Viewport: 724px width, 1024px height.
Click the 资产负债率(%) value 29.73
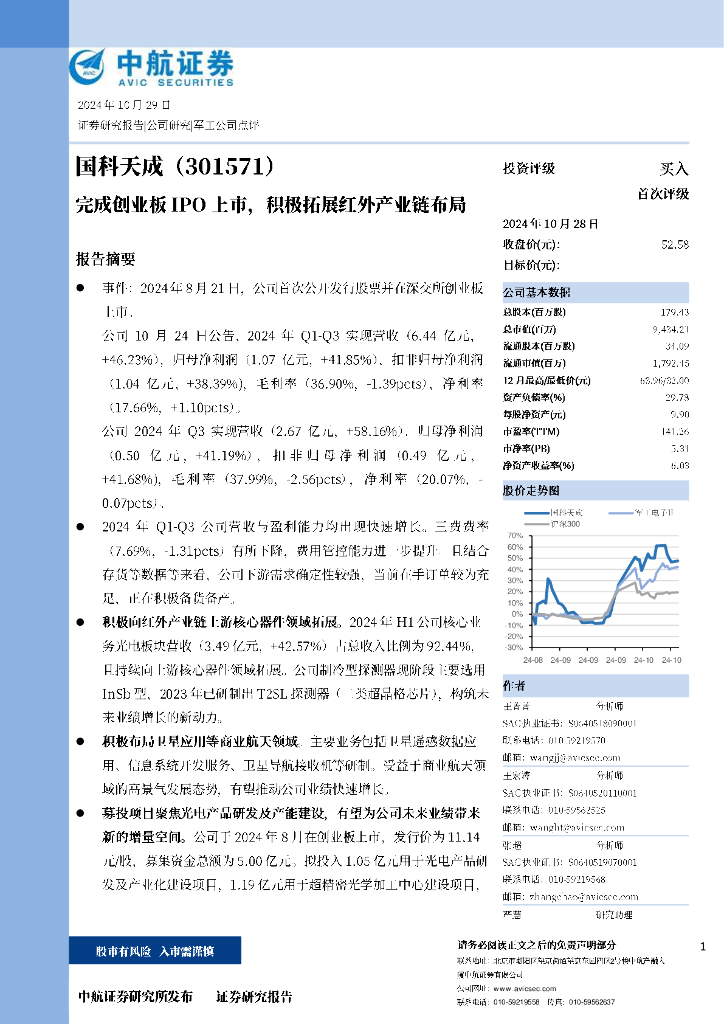pos(677,397)
